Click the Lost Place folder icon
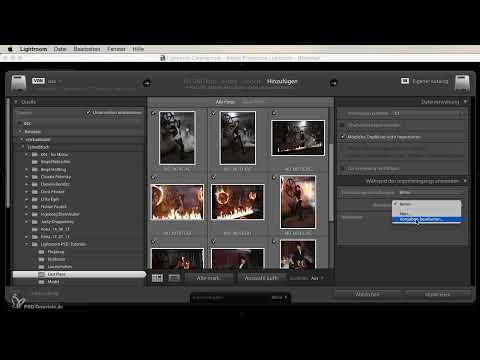Viewport: 480px width, 360px height. pos(41,274)
